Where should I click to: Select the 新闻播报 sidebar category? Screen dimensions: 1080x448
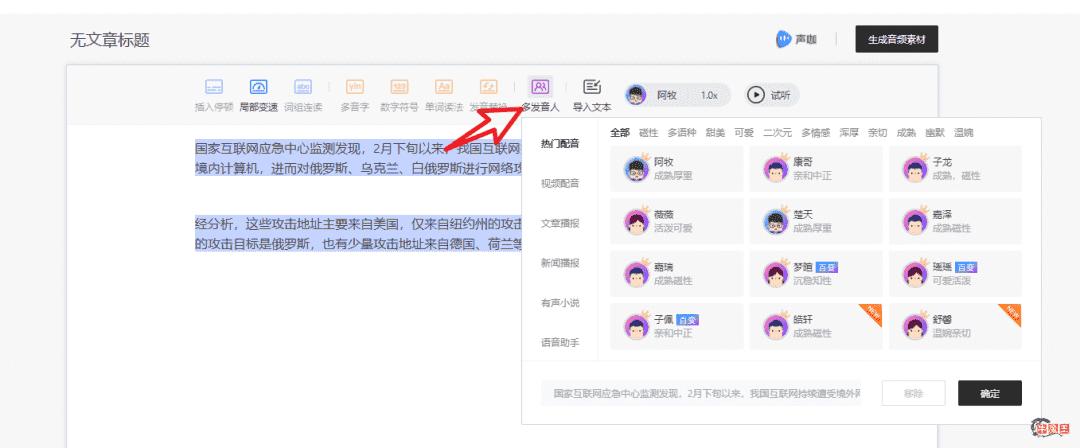point(560,263)
